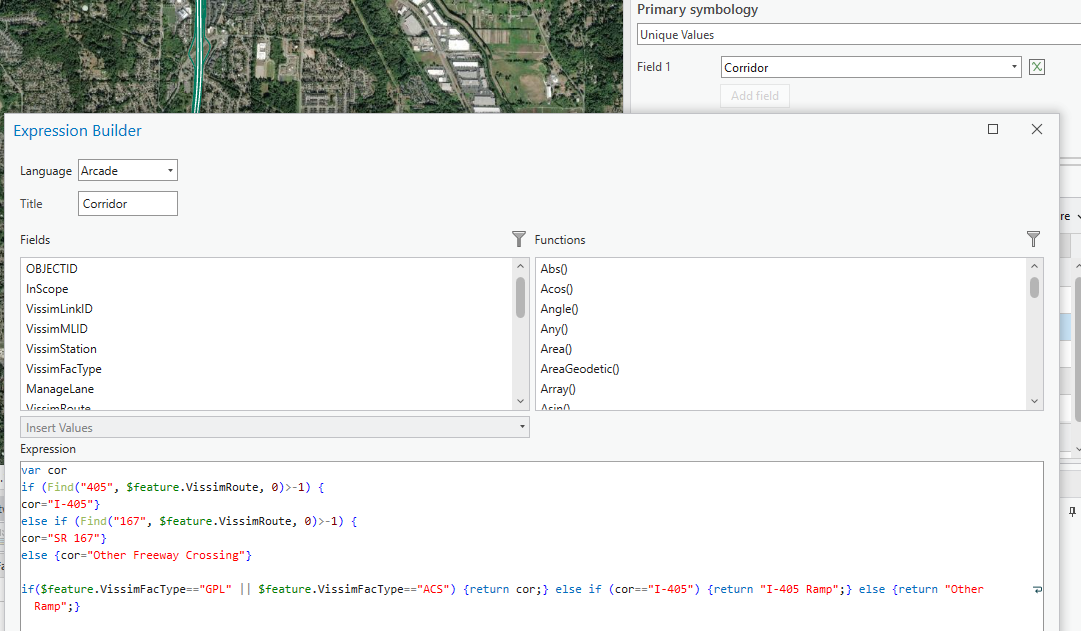Choose the AreaGeodetic() function

(x=580, y=369)
